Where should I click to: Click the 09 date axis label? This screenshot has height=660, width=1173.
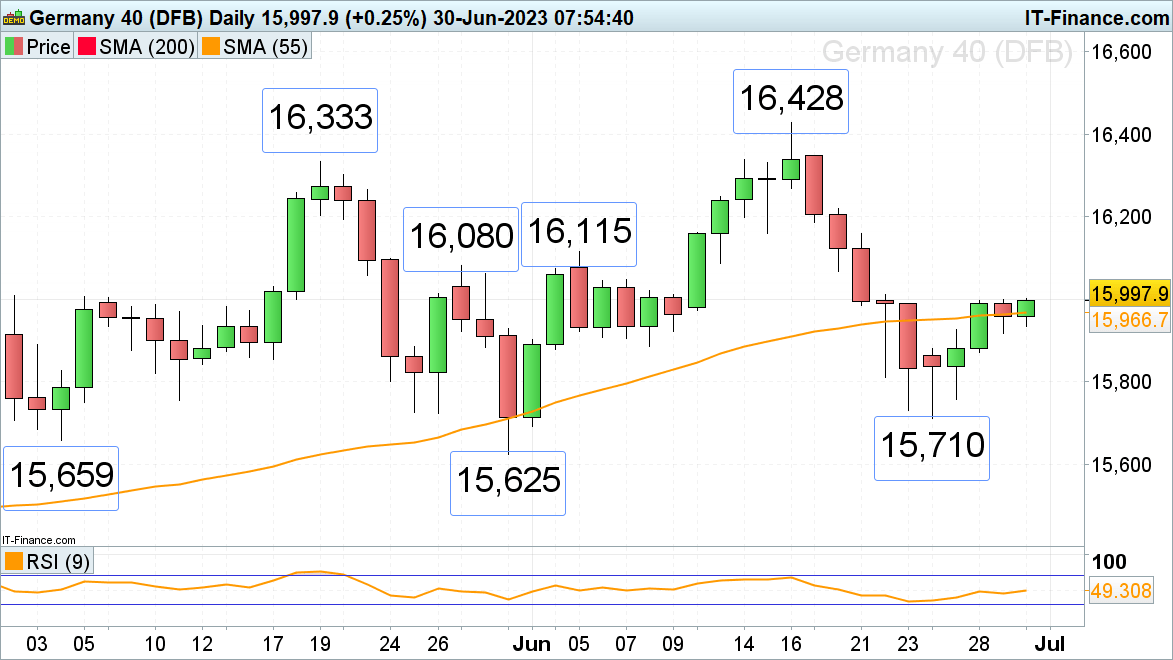(x=673, y=644)
